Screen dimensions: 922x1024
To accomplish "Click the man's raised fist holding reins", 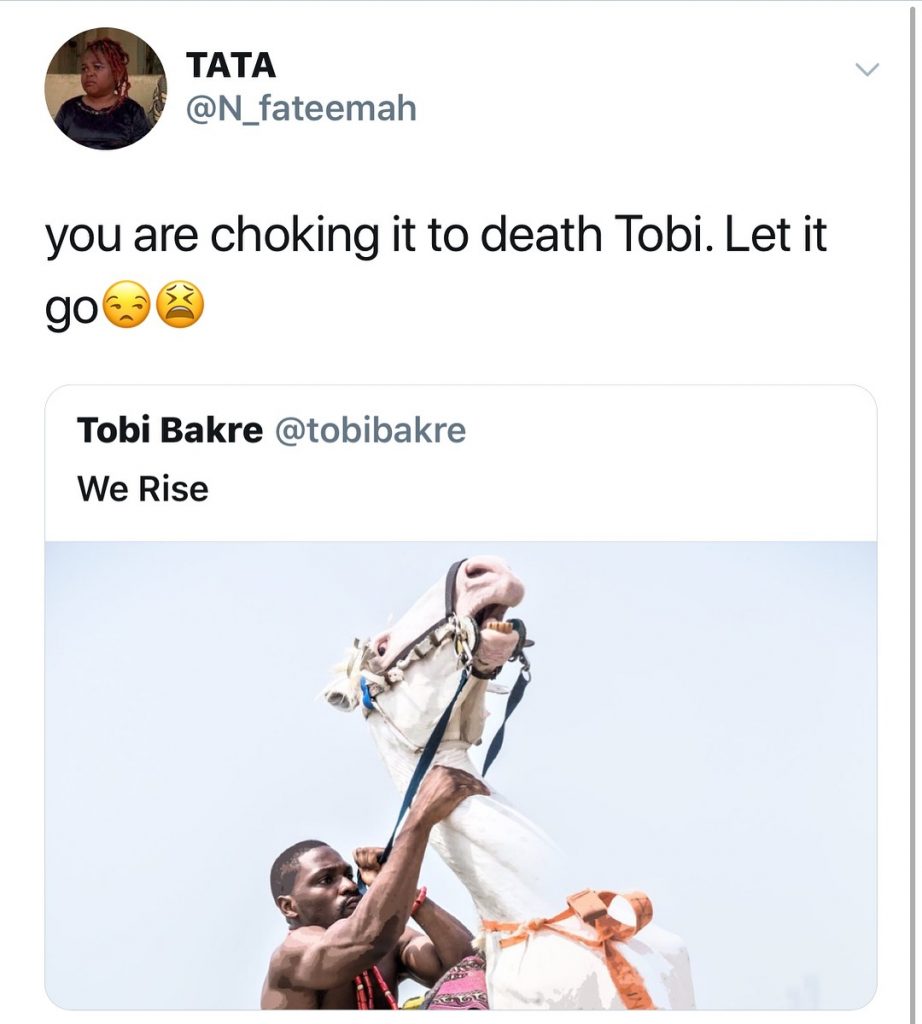I will [369, 861].
